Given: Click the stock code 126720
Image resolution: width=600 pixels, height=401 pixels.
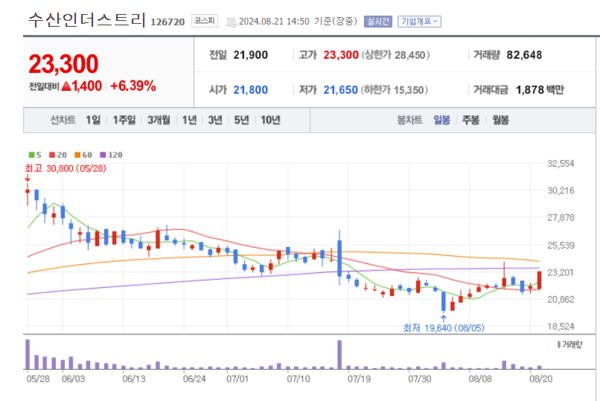Looking at the screenshot, I should [168, 22].
